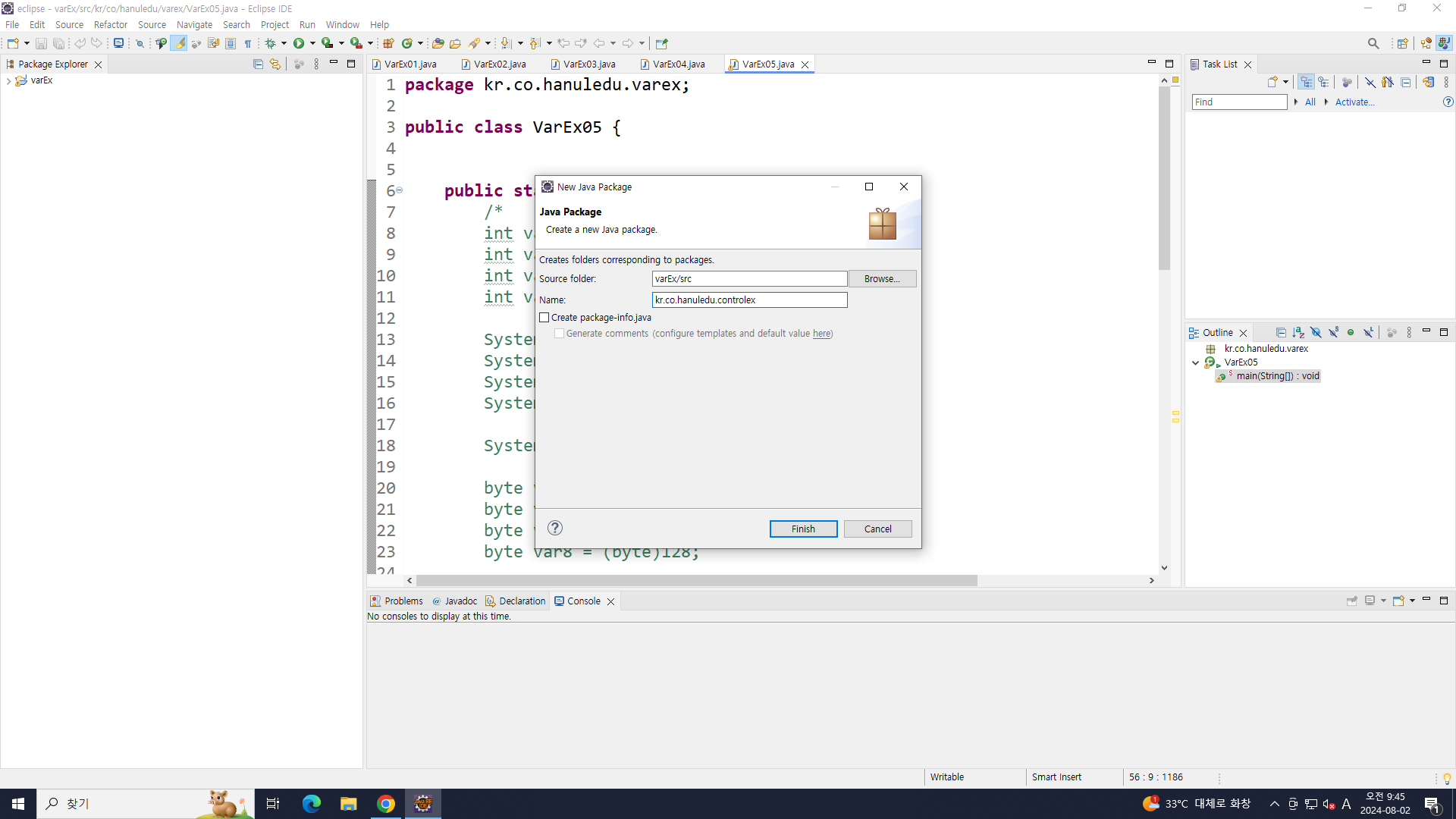Click the dialog help question mark icon
The height and width of the screenshot is (819, 1456).
point(555,529)
